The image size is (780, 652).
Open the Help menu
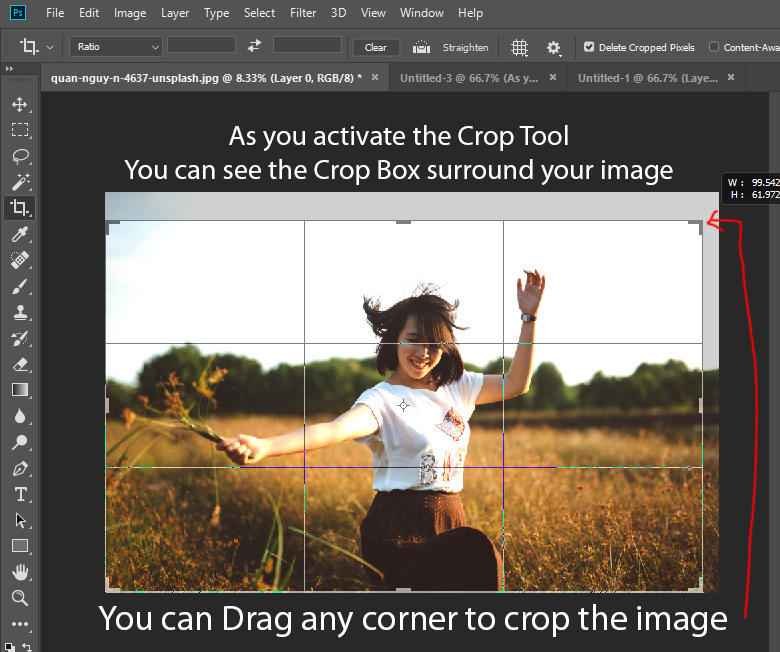click(470, 13)
